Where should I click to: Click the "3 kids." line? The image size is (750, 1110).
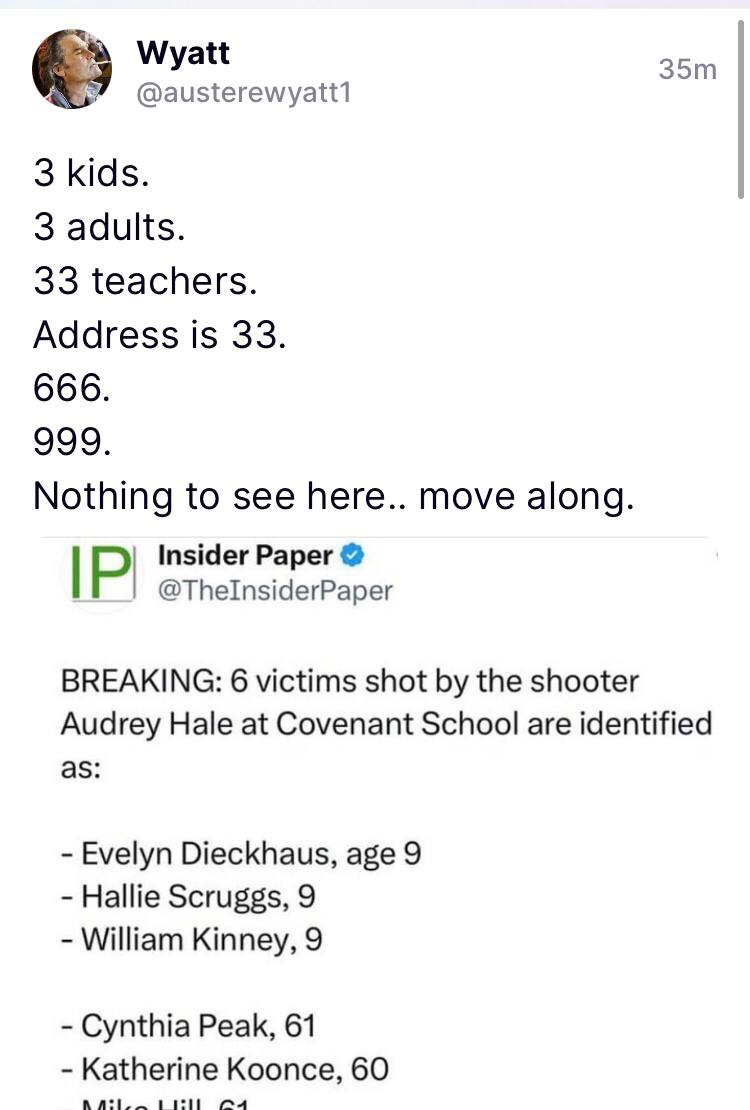(92, 174)
